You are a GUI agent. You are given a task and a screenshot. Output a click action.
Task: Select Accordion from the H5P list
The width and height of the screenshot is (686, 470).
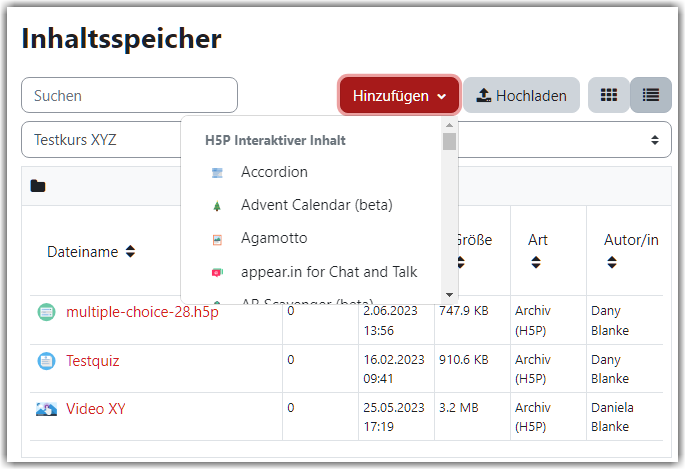(274, 172)
